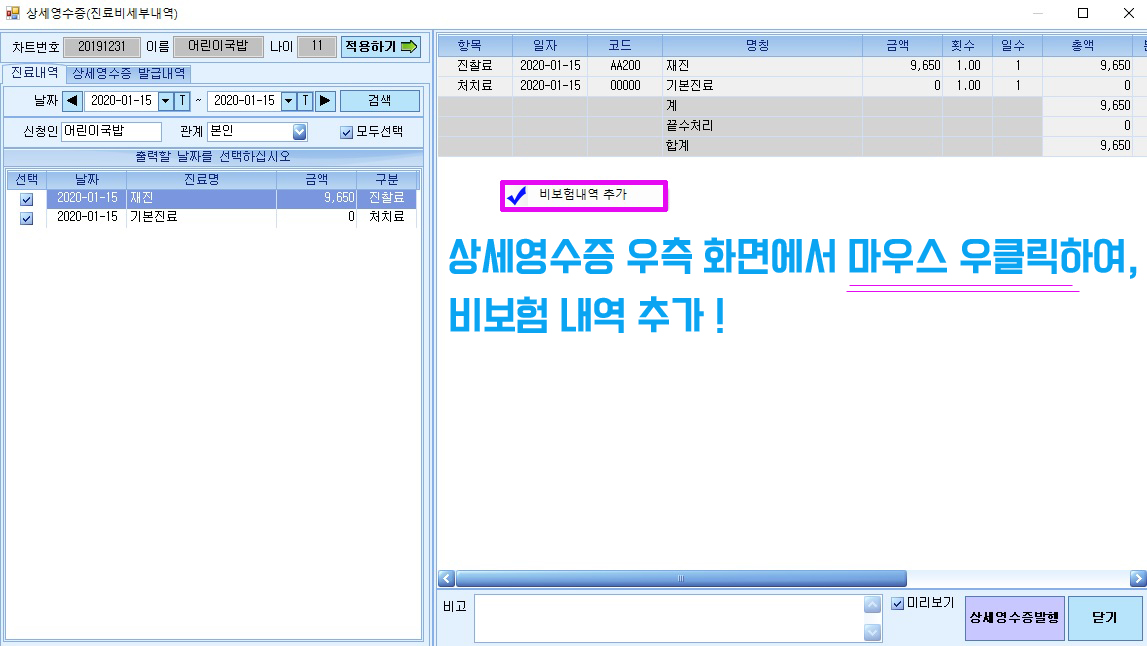This screenshot has width=1147, height=646.
Task: Click the 계 subtotal row label
Action: coord(672,106)
